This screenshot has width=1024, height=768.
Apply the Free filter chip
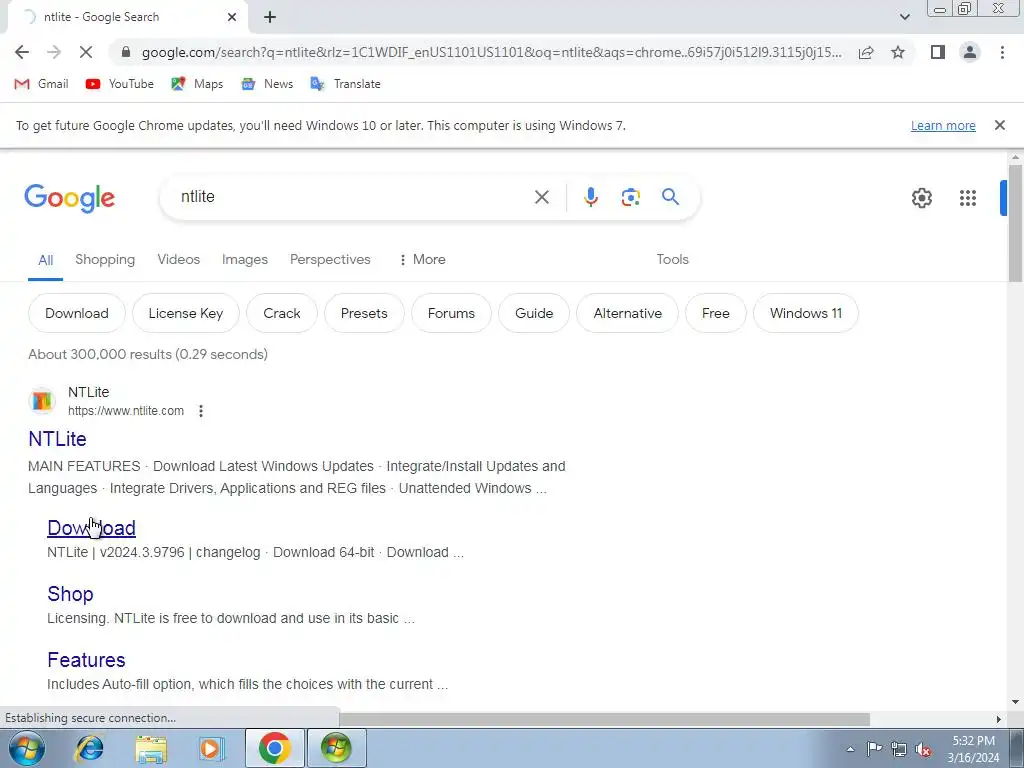click(715, 313)
